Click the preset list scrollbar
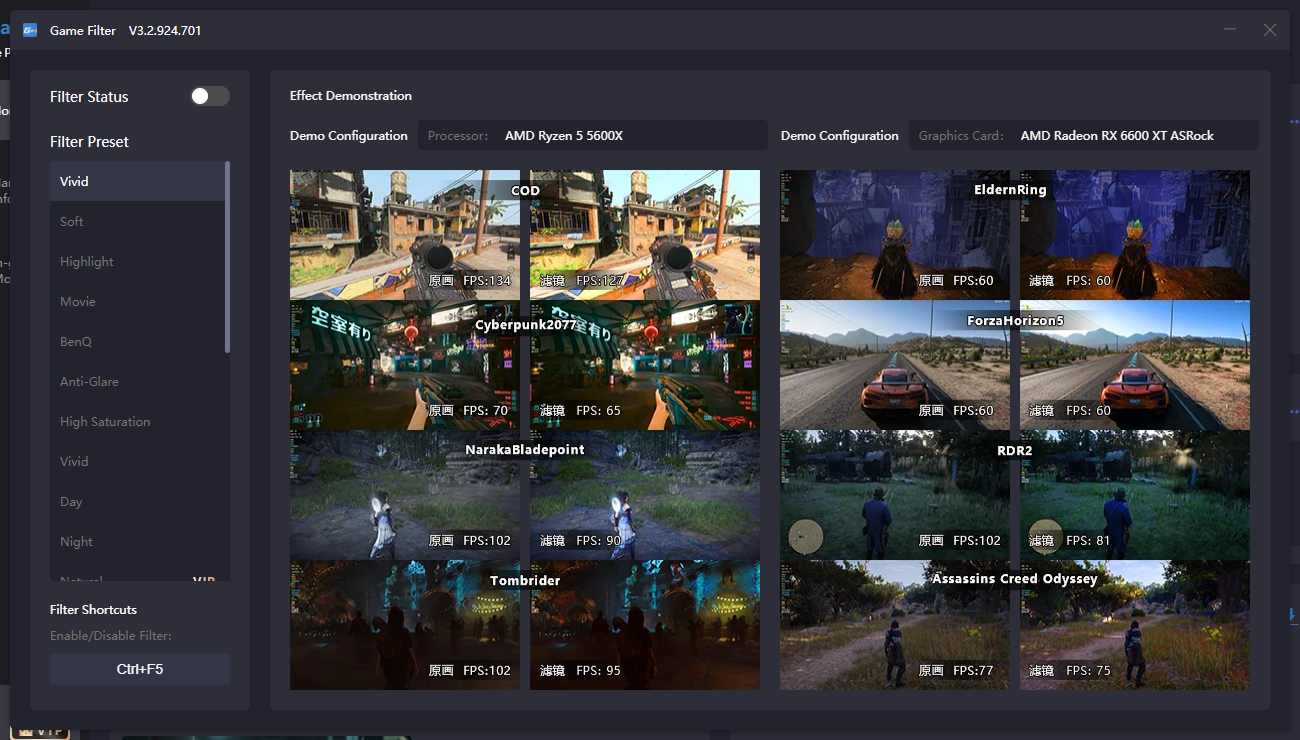Screen dimensions: 1300x740 [228, 257]
